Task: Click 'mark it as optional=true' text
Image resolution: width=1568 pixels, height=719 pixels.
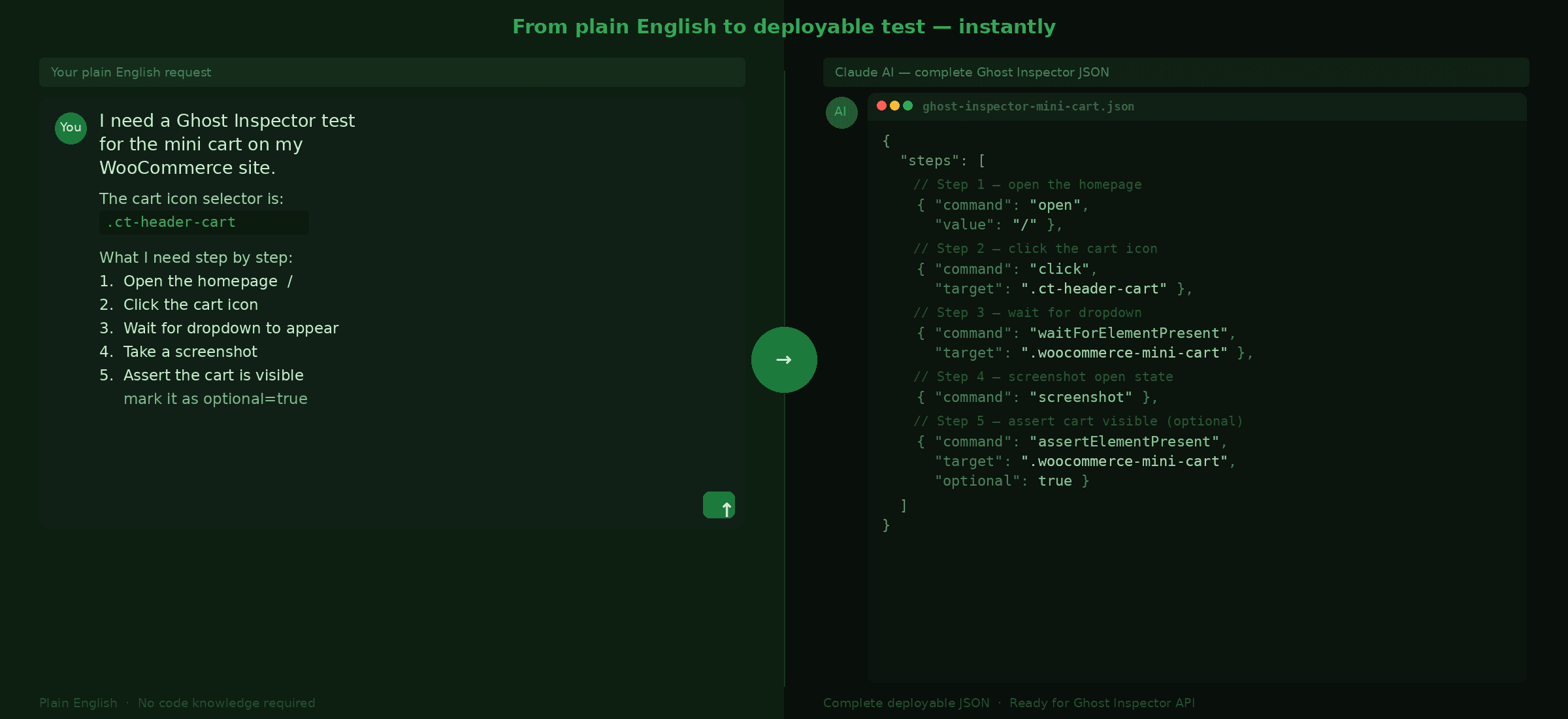Action: [x=215, y=399]
